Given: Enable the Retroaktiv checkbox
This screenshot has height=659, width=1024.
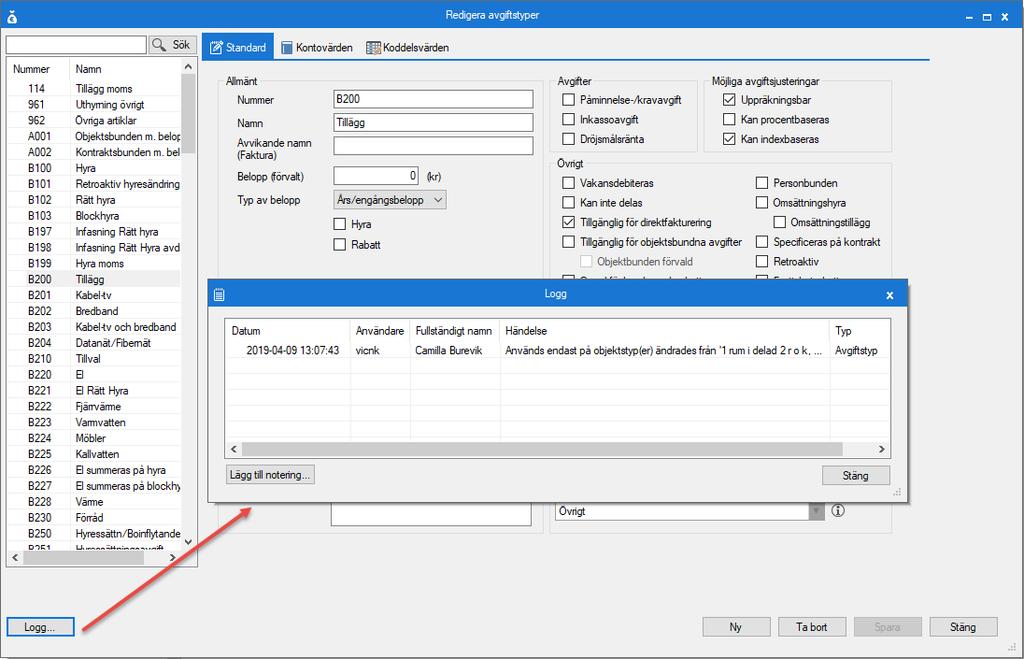Looking at the screenshot, I should pos(762,261).
